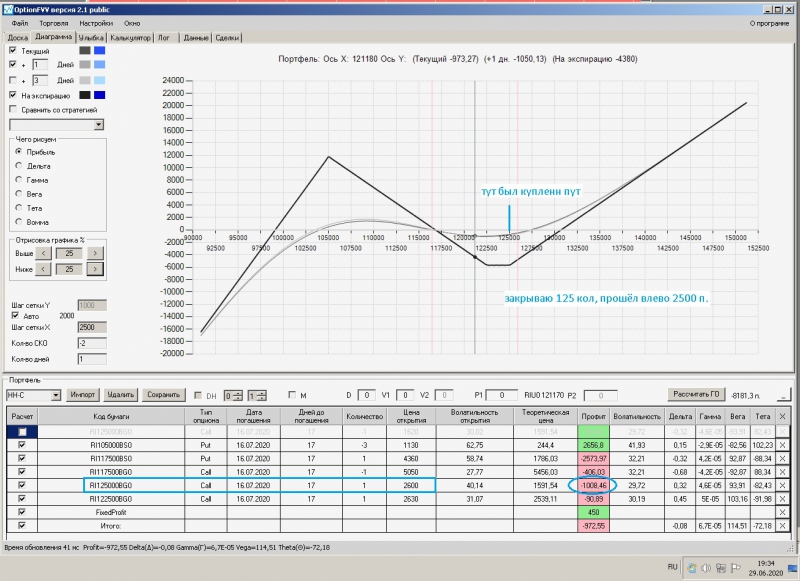The height and width of the screenshot is (581, 800).
Task: Click the Сохранить button
Action: pos(163,395)
